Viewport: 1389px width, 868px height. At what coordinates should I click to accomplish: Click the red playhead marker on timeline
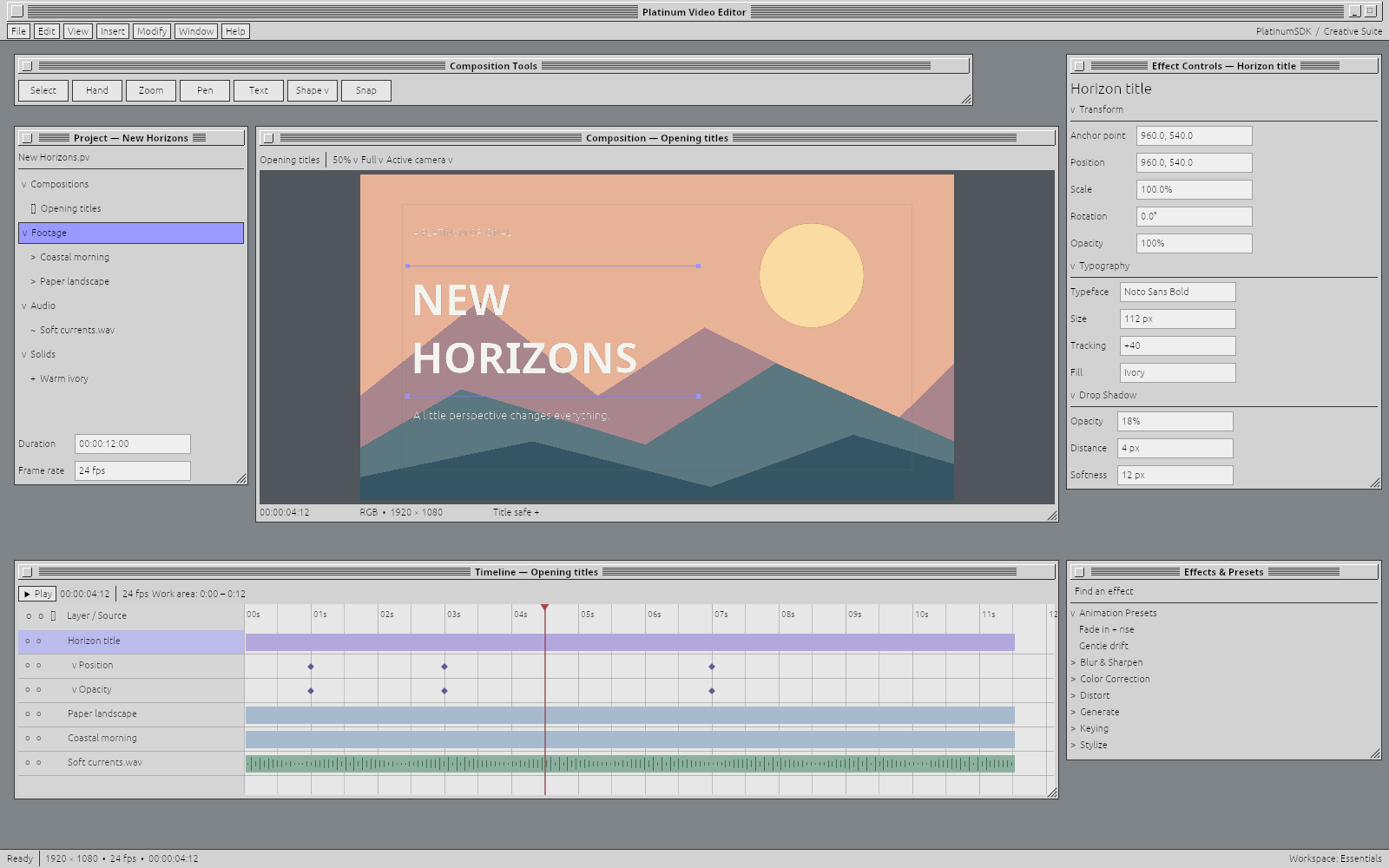click(x=545, y=608)
